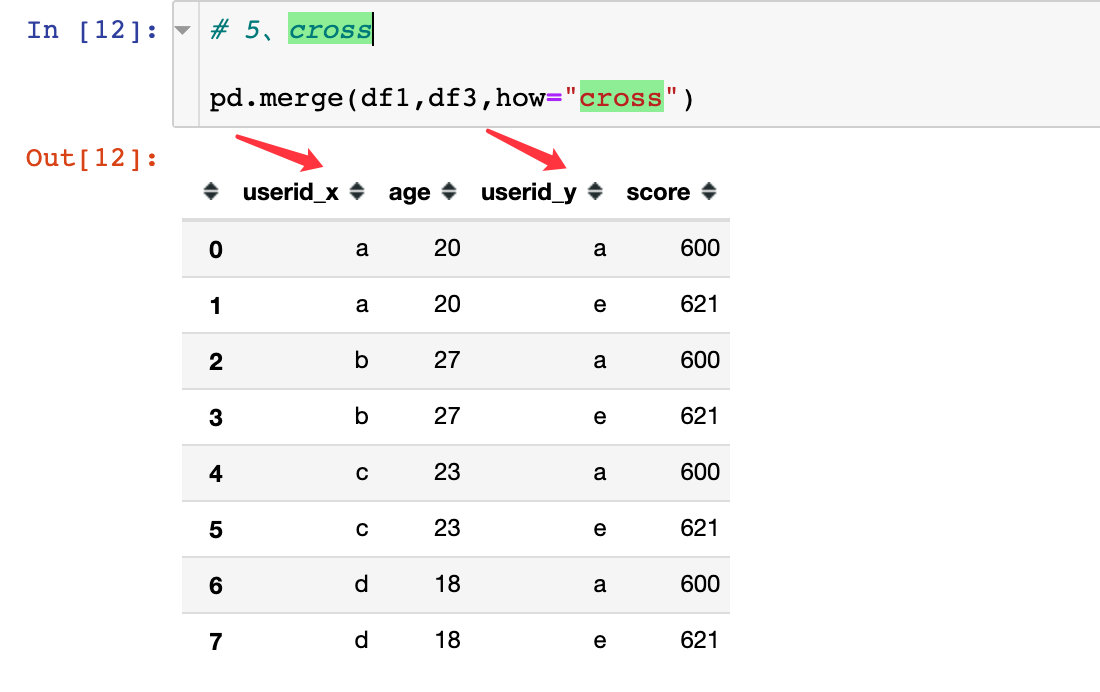
Task: Select row index 3
Action: pyautogui.click(x=215, y=418)
